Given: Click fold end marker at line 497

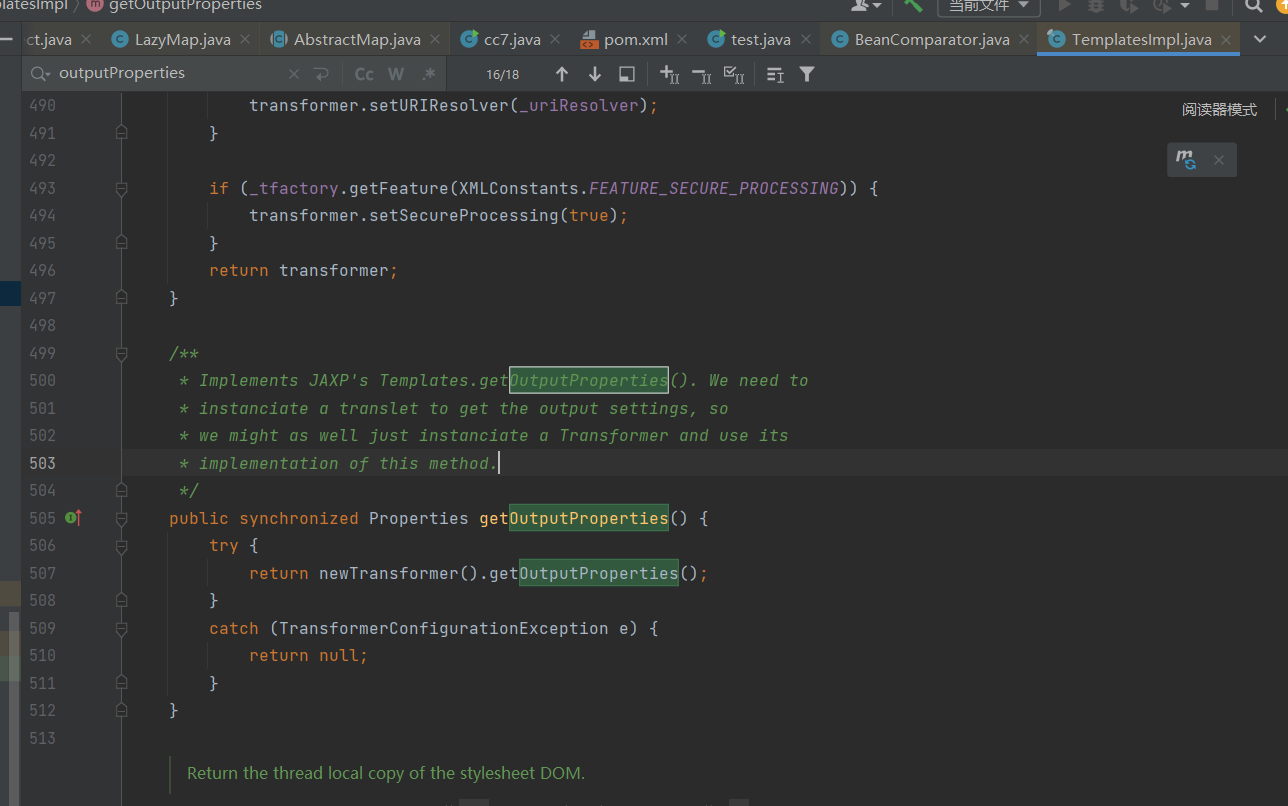Looking at the screenshot, I should (121, 298).
